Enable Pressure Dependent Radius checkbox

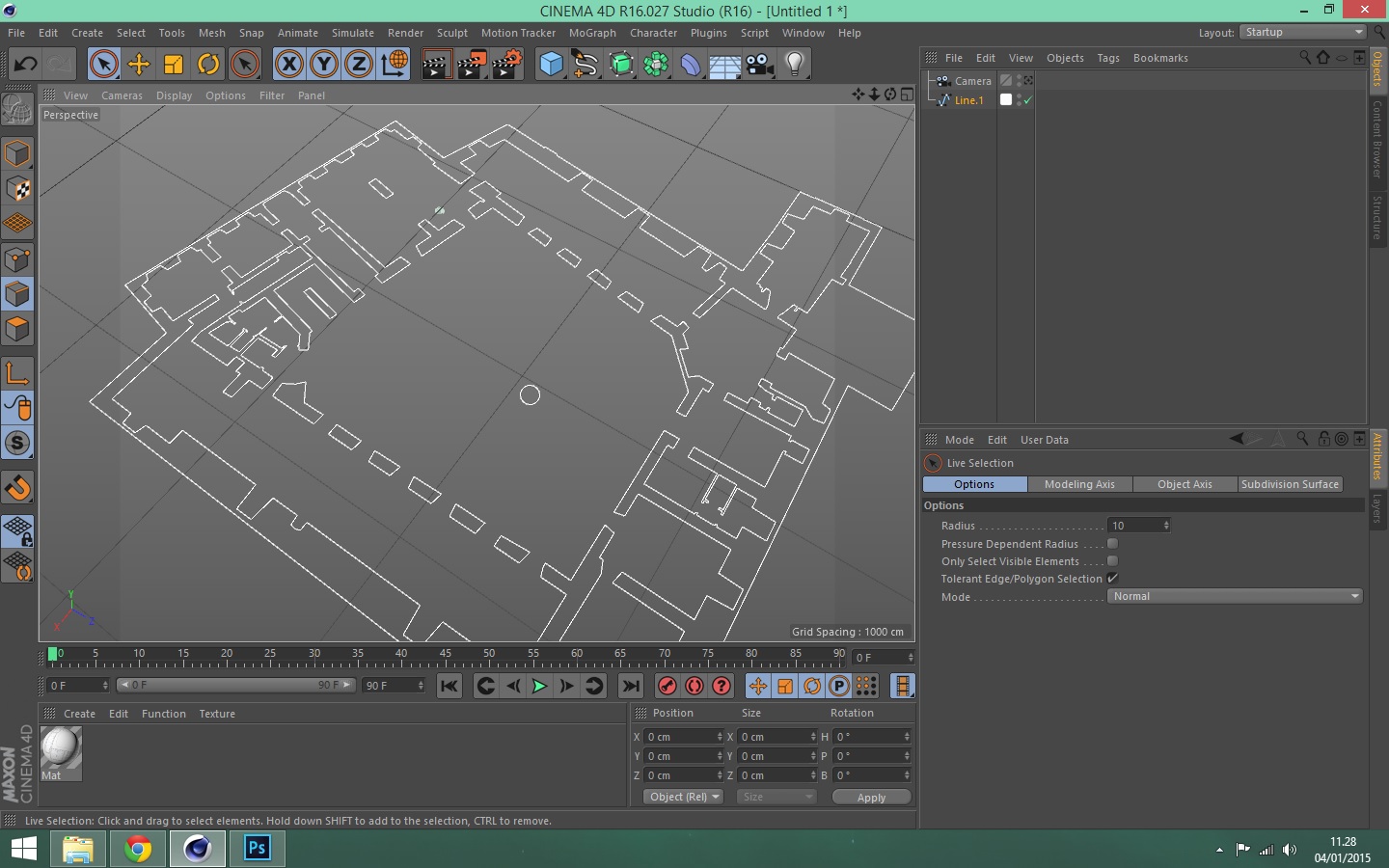point(1112,544)
